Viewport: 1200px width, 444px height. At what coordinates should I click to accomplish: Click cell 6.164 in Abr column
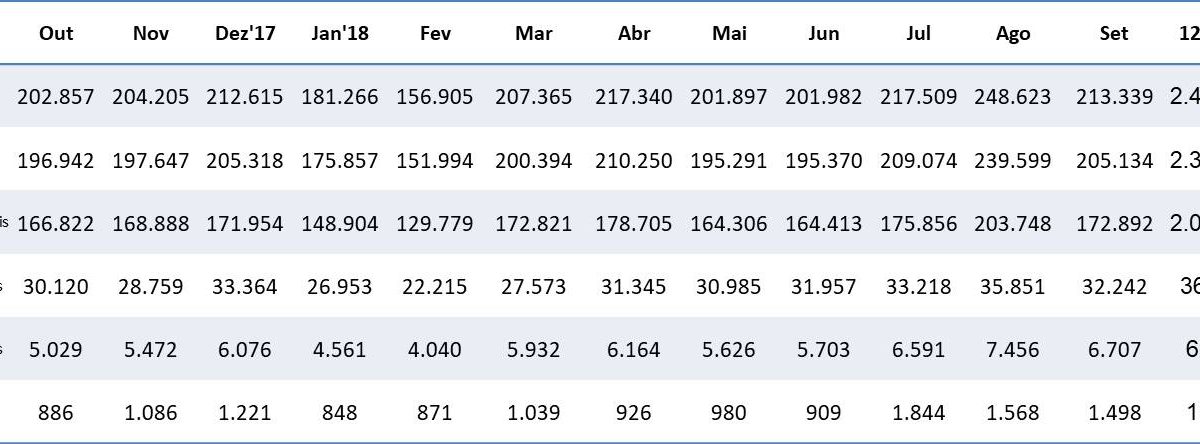(x=634, y=350)
